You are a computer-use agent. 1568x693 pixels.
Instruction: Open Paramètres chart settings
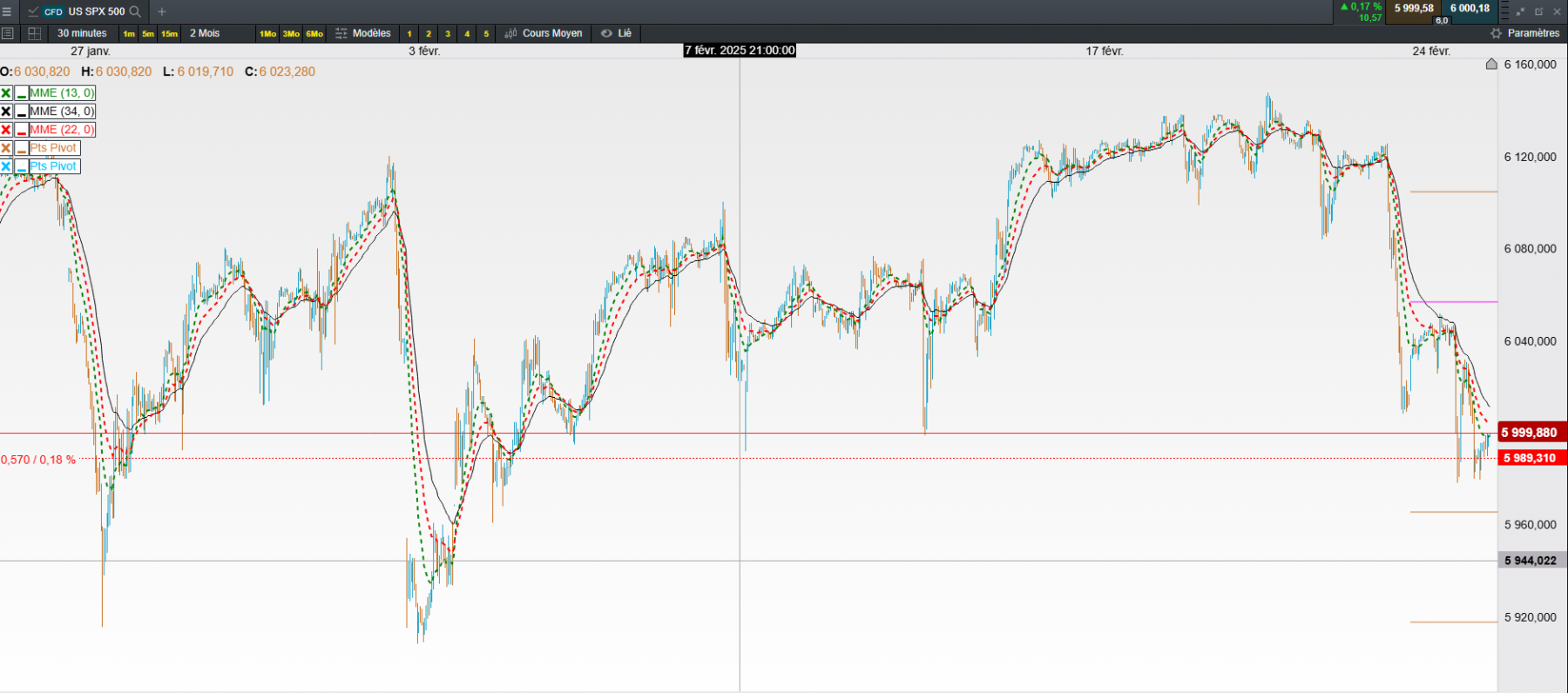click(x=1524, y=33)
